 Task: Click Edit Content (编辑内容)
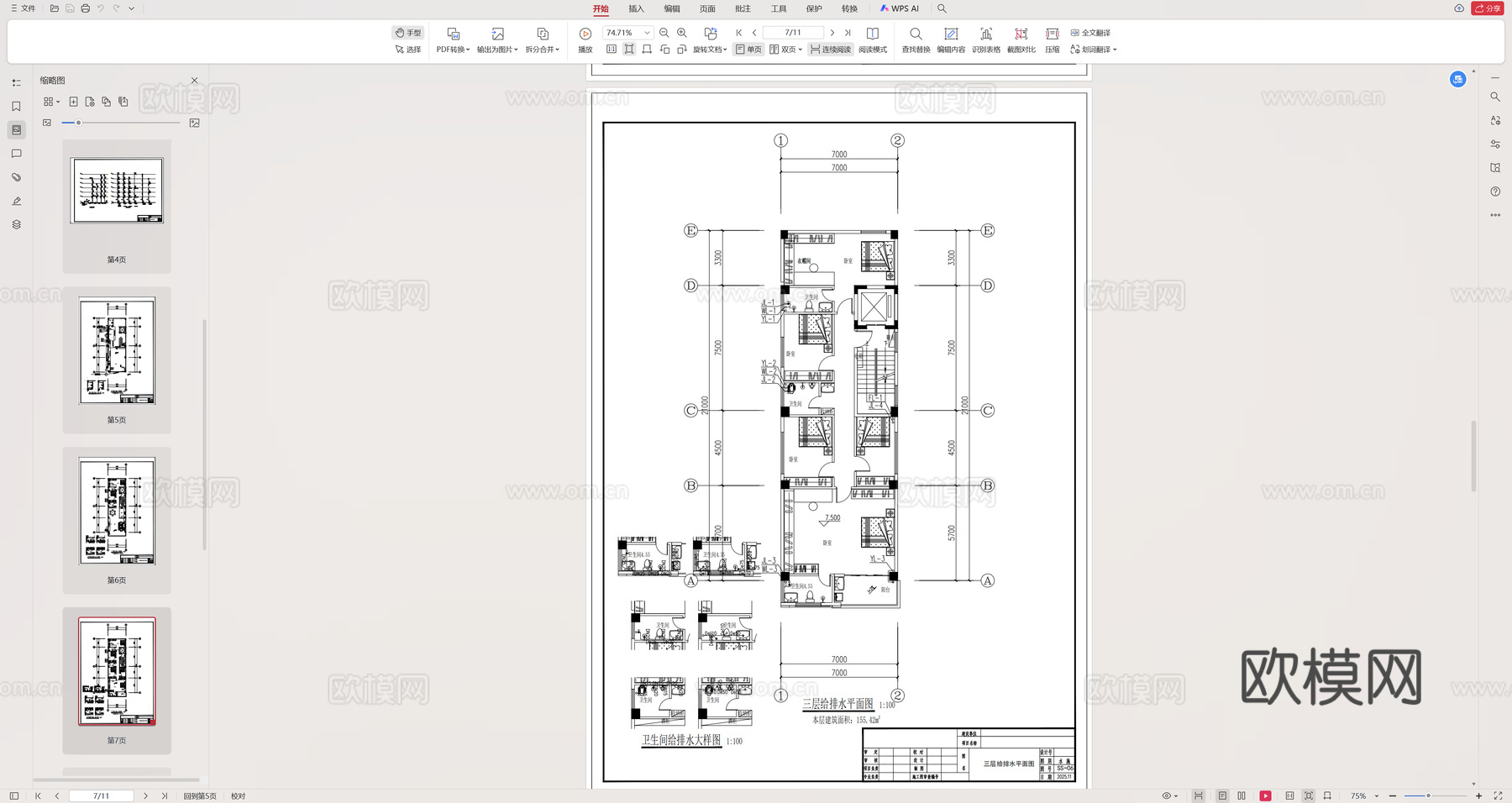(x=951, y=40)
